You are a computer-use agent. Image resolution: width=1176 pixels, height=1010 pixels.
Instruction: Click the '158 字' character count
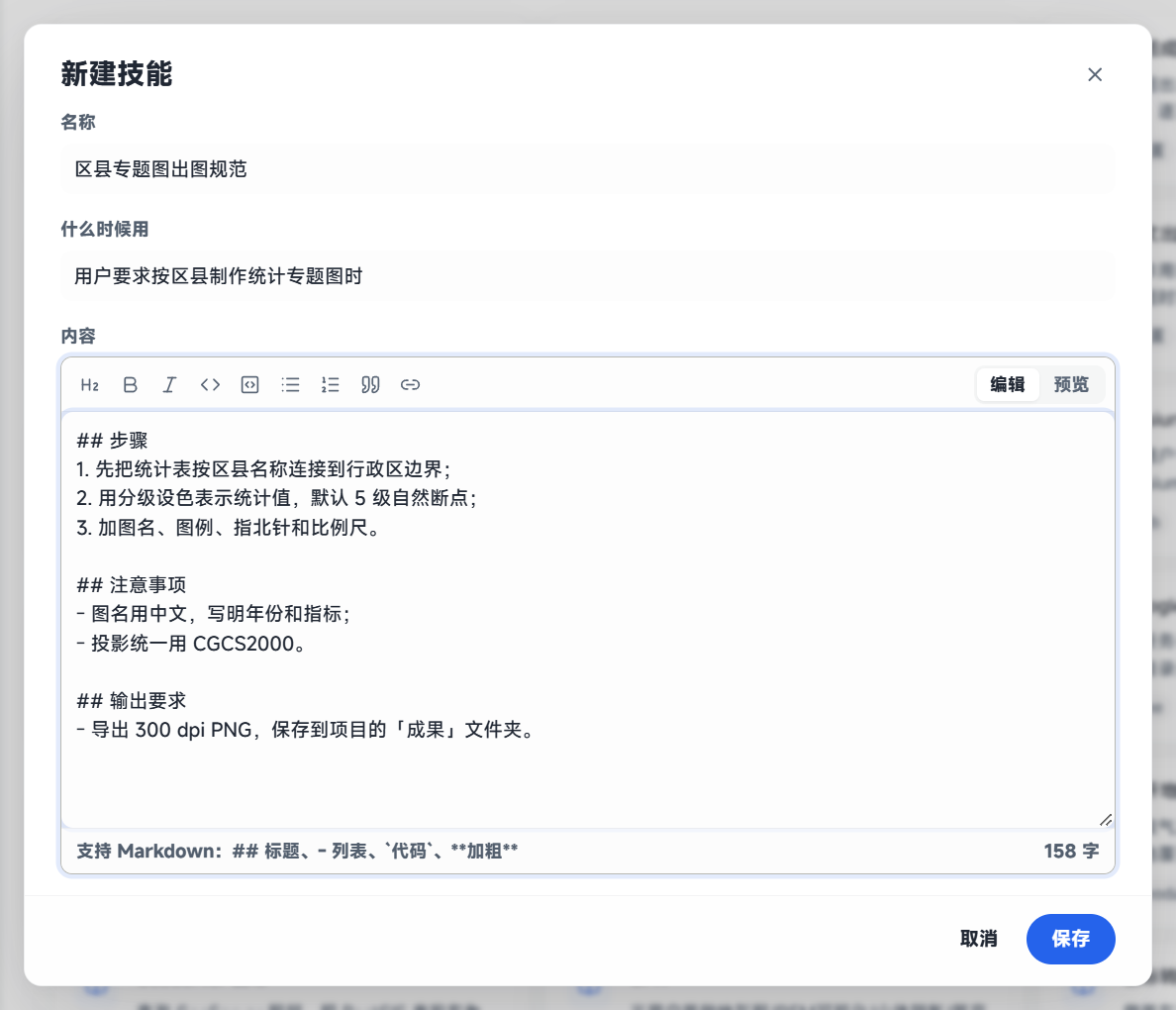(1071, 851)
